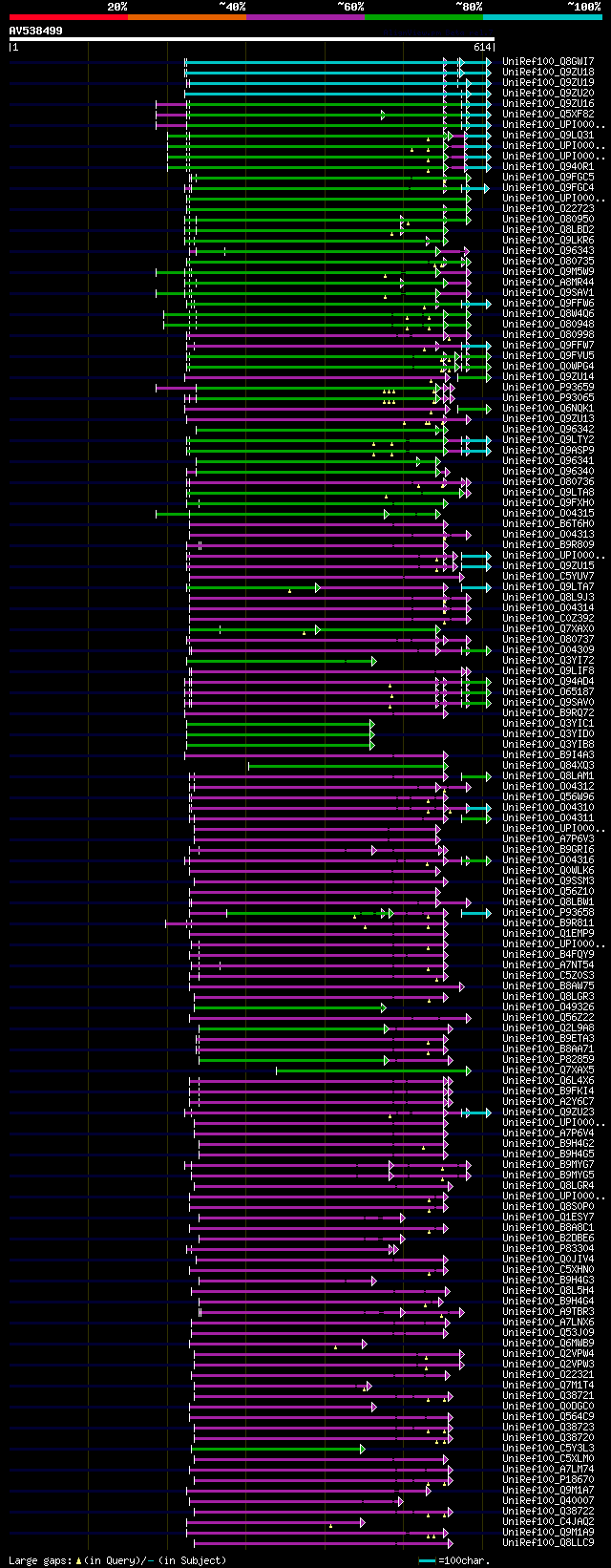
Task: Select label UniRef100_P93658
Action: coord(548,912)
